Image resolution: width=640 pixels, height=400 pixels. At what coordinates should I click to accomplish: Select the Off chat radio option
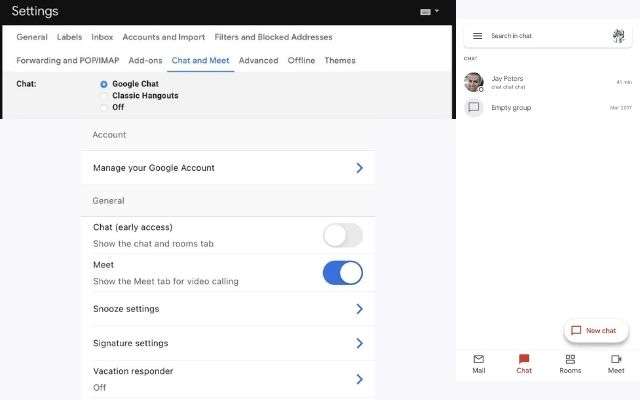point(104,107)
